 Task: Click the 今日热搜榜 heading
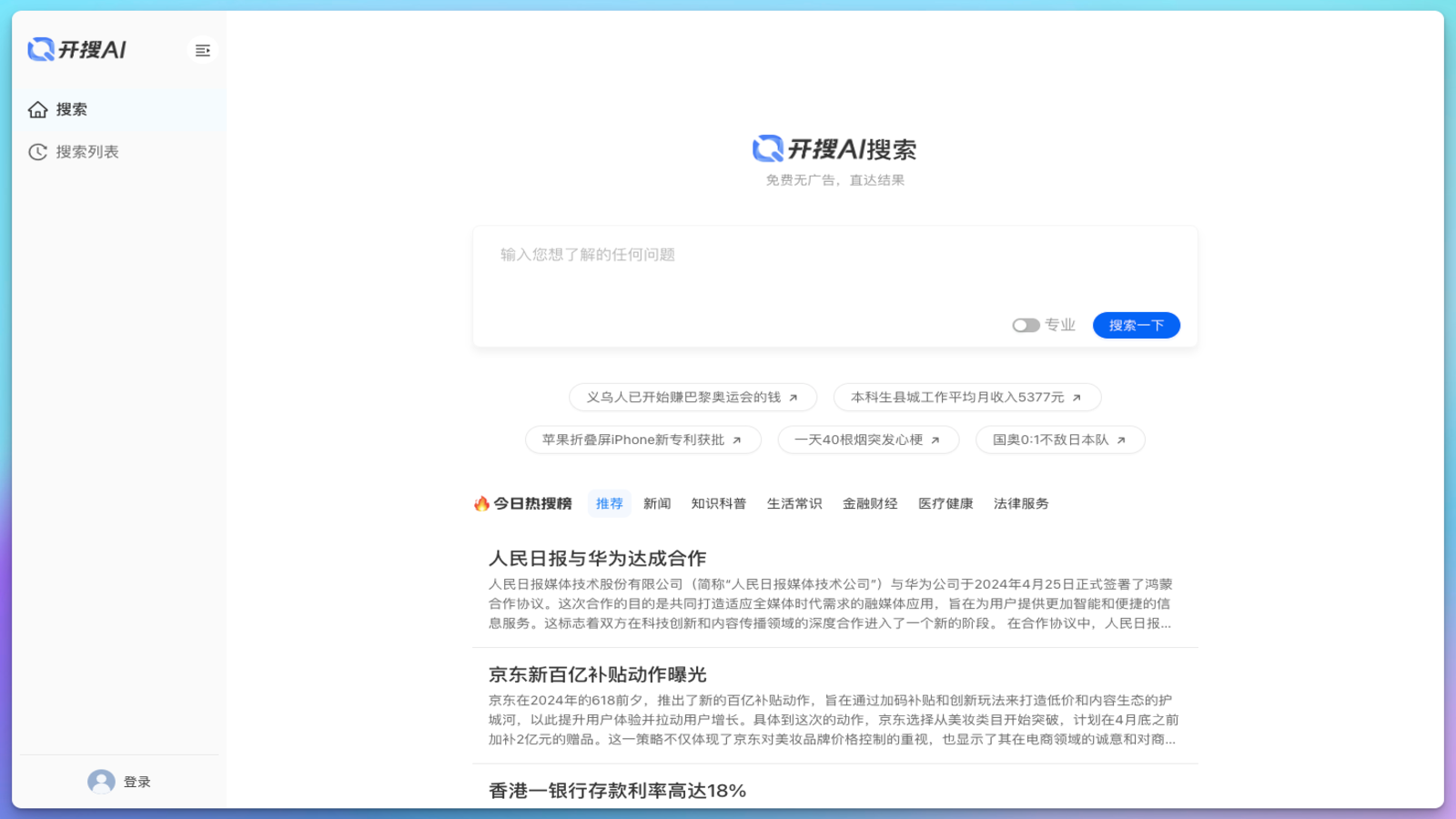tap(532, 503)
